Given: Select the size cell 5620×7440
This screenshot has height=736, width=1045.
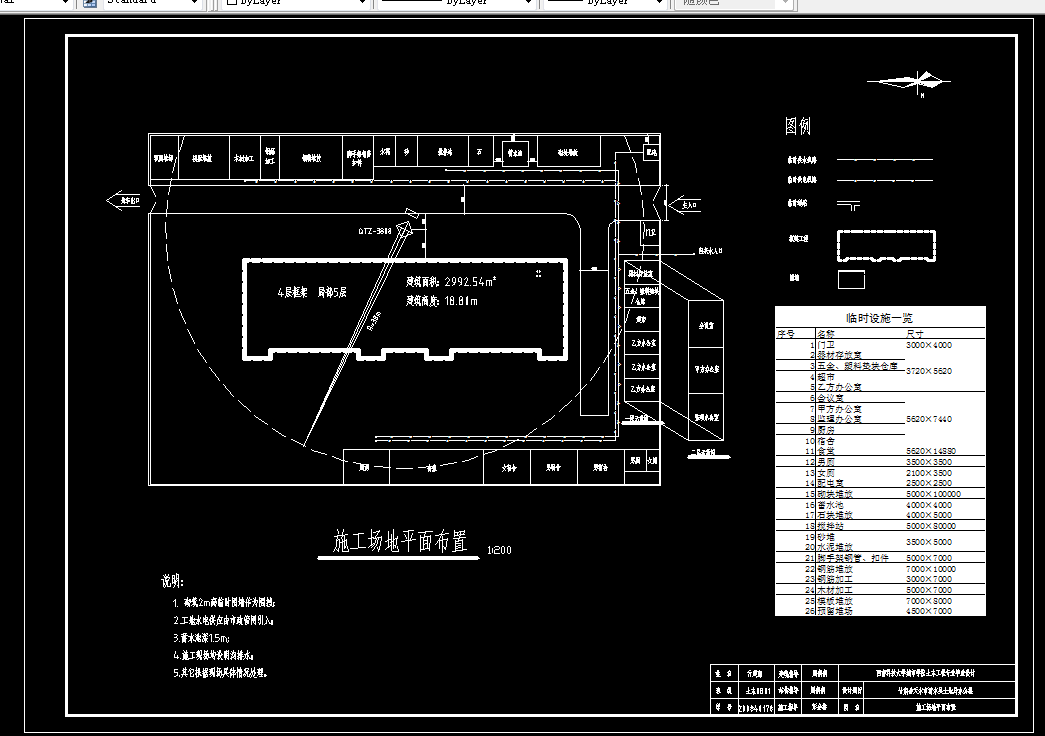Looking at the screenshot, I should [929, 419].
